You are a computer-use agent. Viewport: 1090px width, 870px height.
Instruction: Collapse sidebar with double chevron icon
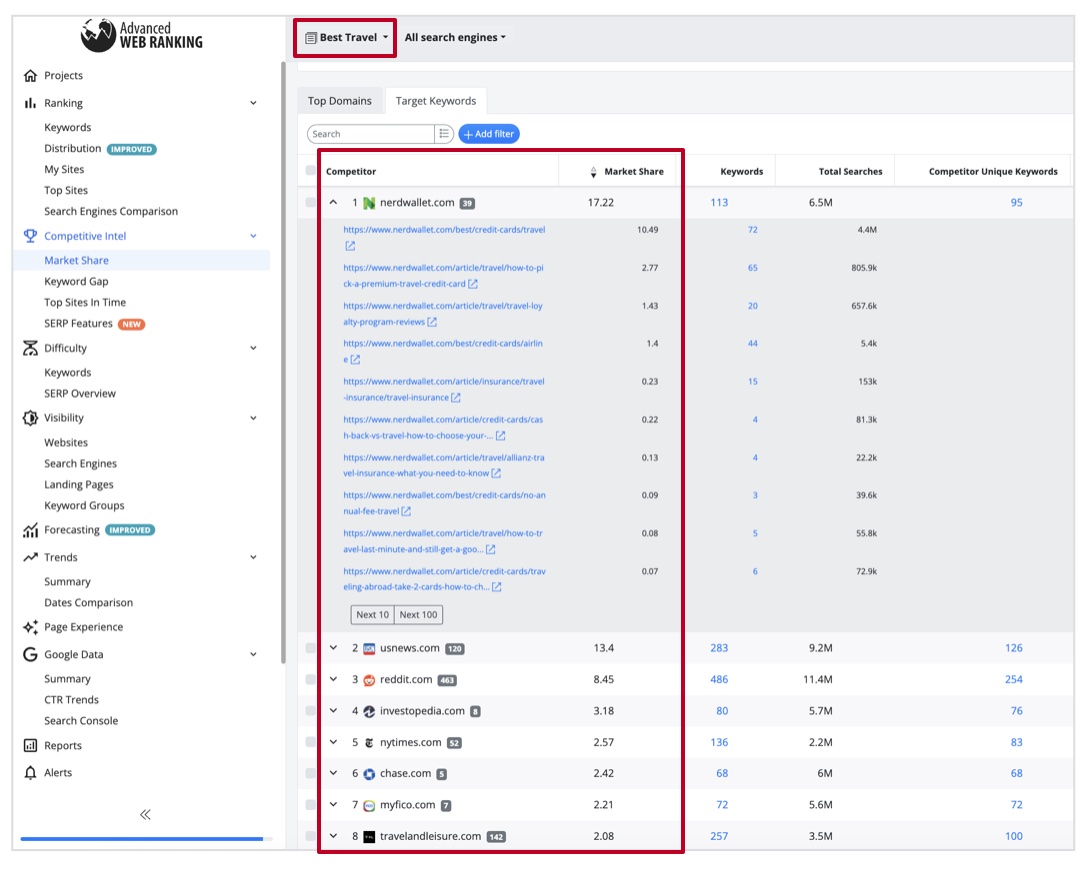point(145,814)
